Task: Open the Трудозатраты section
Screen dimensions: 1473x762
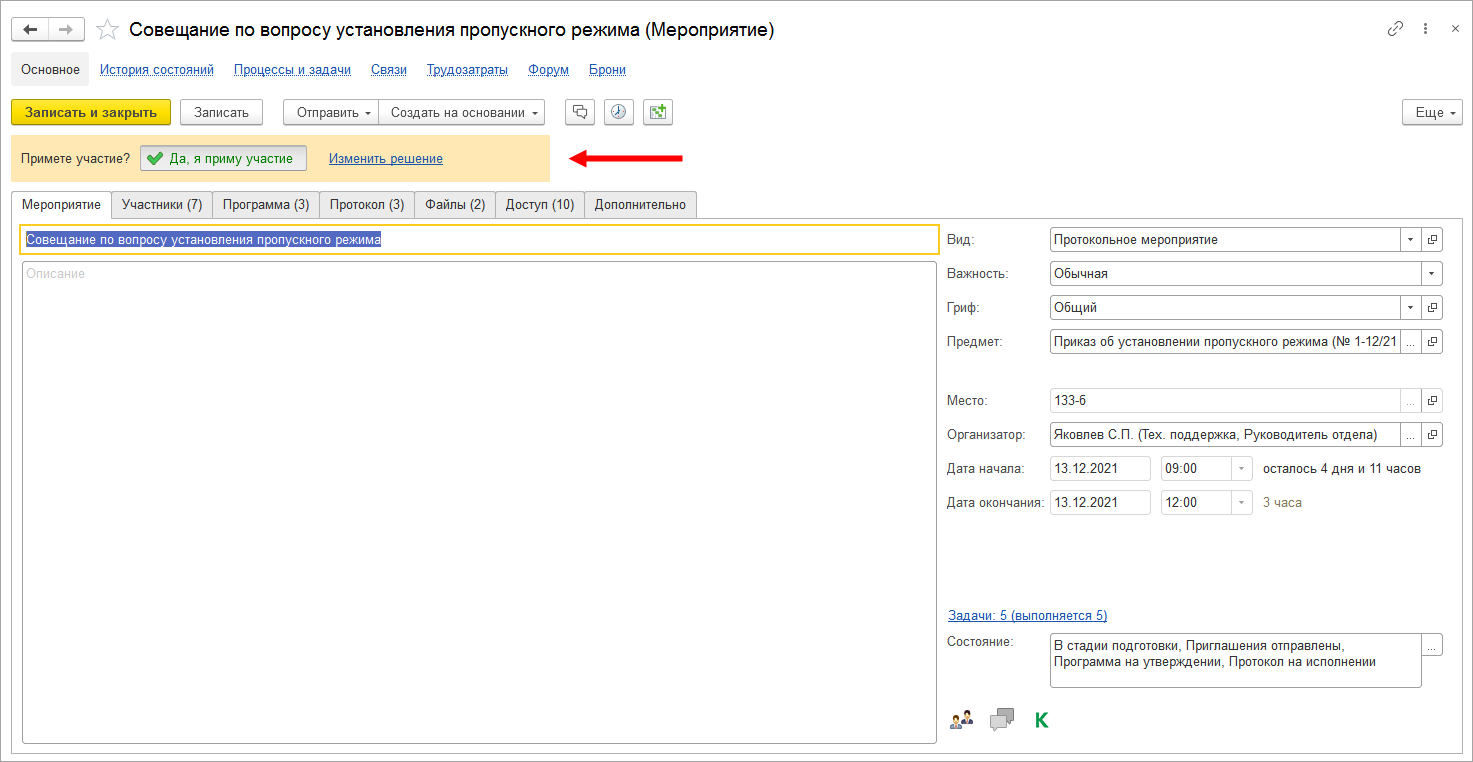Action: pyautogui.click(x=467, y=70)
